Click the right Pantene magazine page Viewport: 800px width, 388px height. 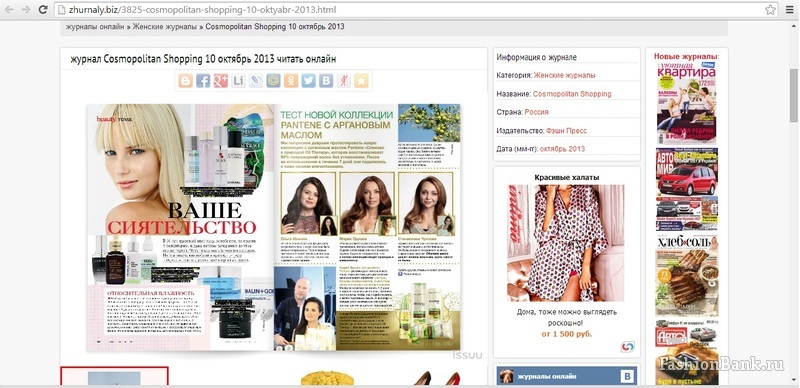coord(367,228)
